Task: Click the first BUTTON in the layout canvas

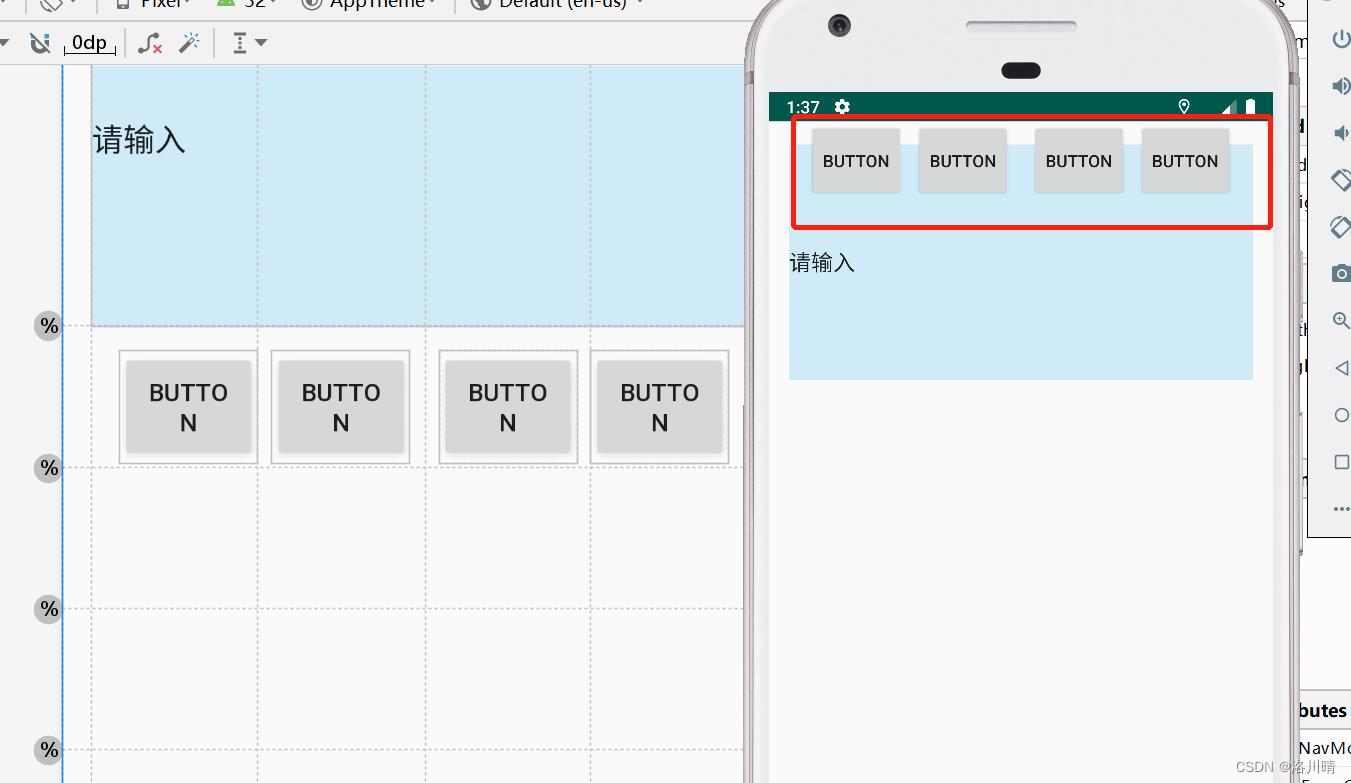Action: [188, 407]
